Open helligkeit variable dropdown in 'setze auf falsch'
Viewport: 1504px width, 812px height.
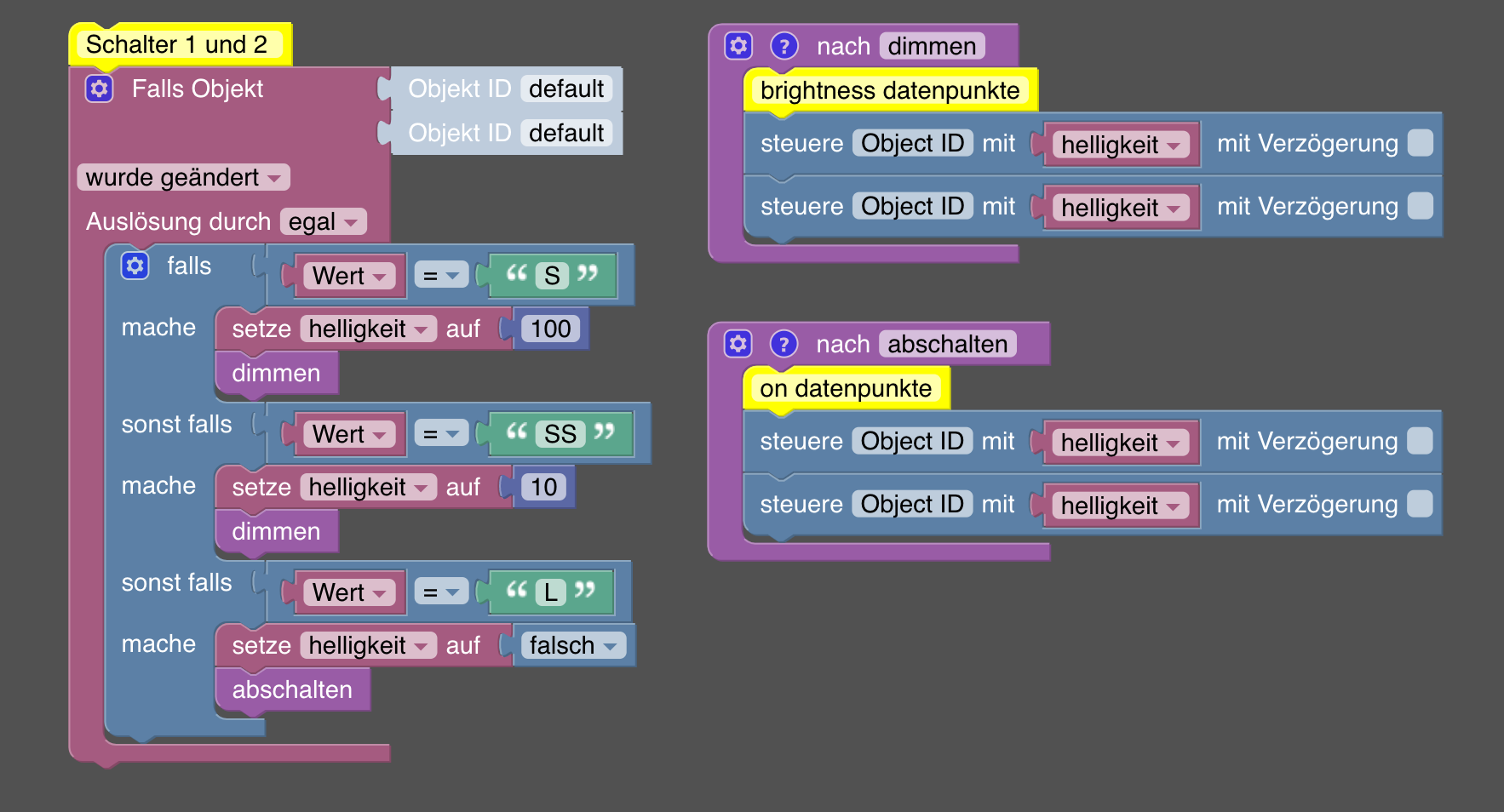point(368,645)
